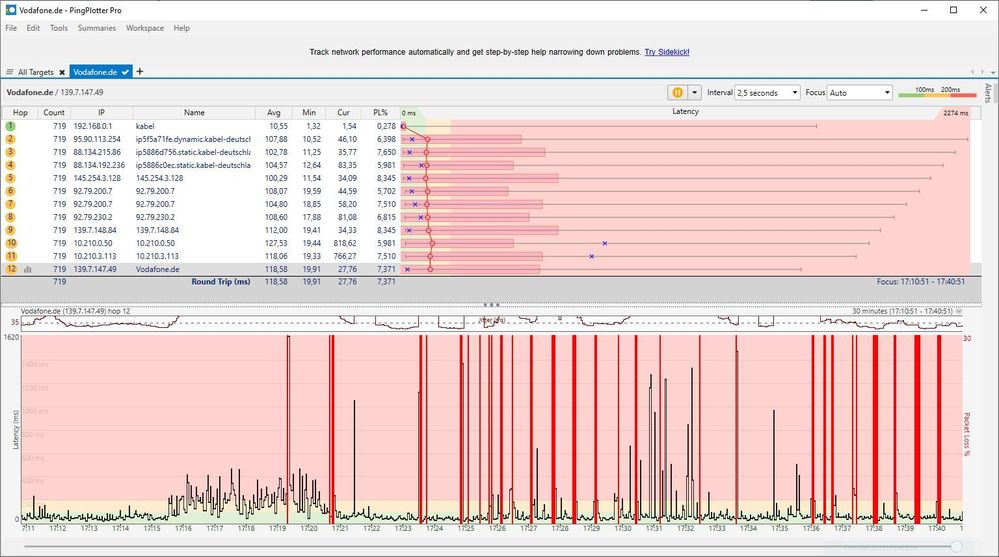Image resolution: width=999 pixels, height=557 pixels.
Task: Follow the Try Sidekick! link
Action: tap(667, 52)
